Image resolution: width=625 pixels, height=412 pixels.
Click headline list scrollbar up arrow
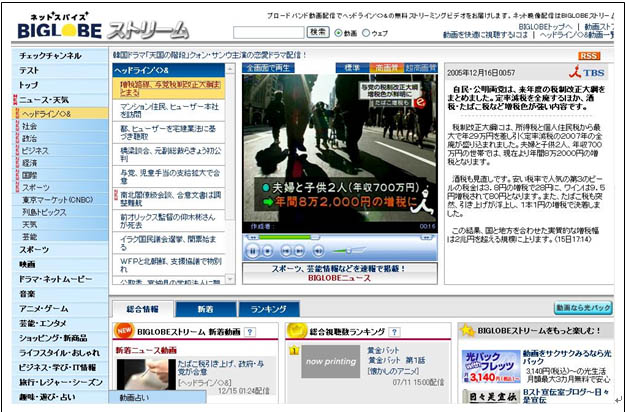tap(230, 69)
